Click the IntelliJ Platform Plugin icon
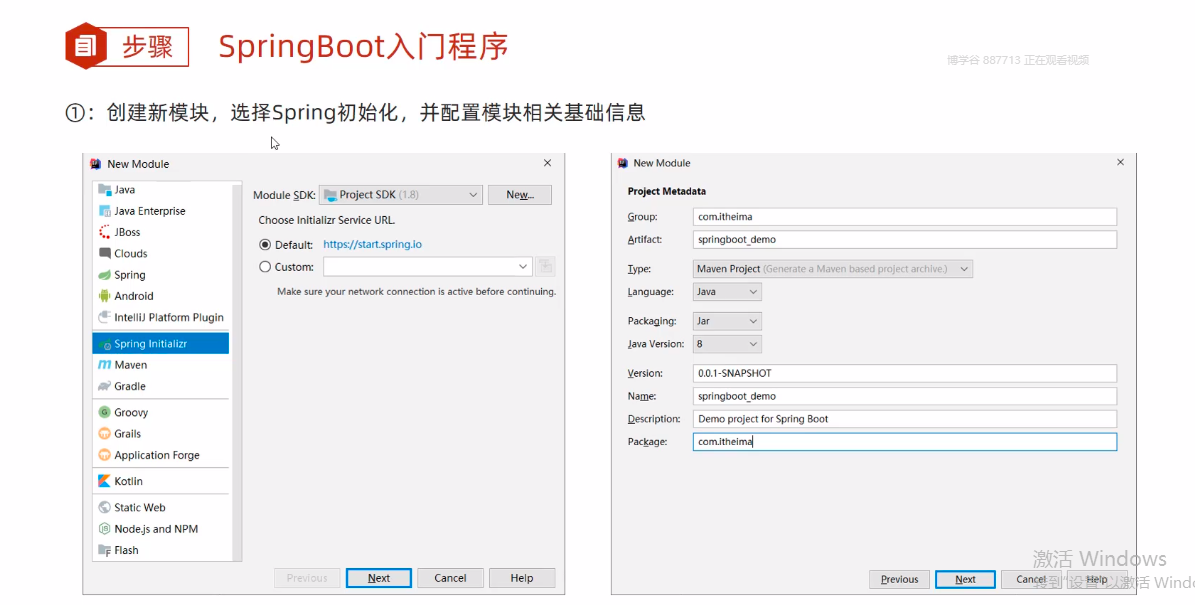 coord(104,317)
